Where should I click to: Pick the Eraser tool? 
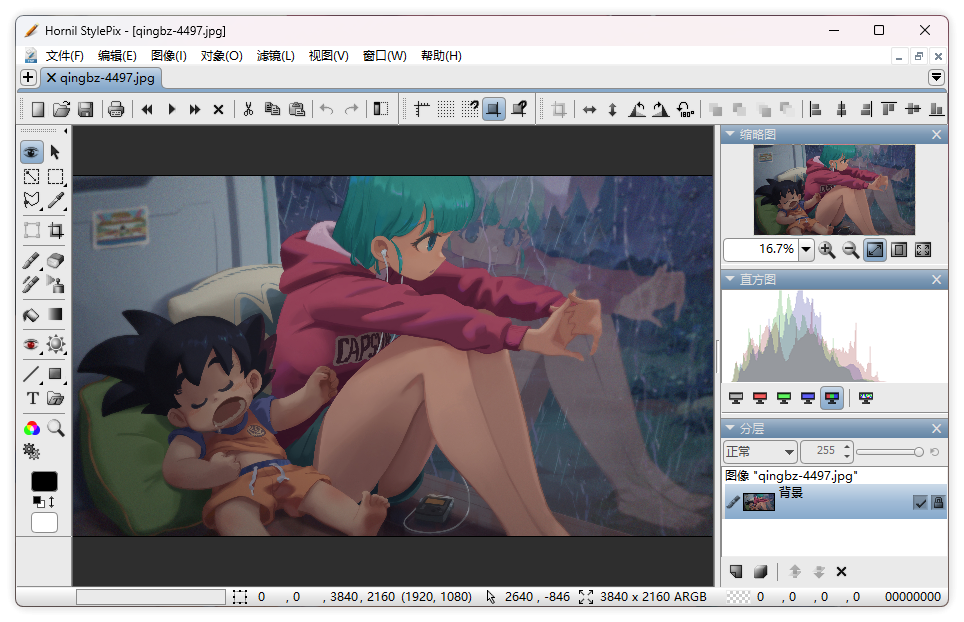pos(56,260)
